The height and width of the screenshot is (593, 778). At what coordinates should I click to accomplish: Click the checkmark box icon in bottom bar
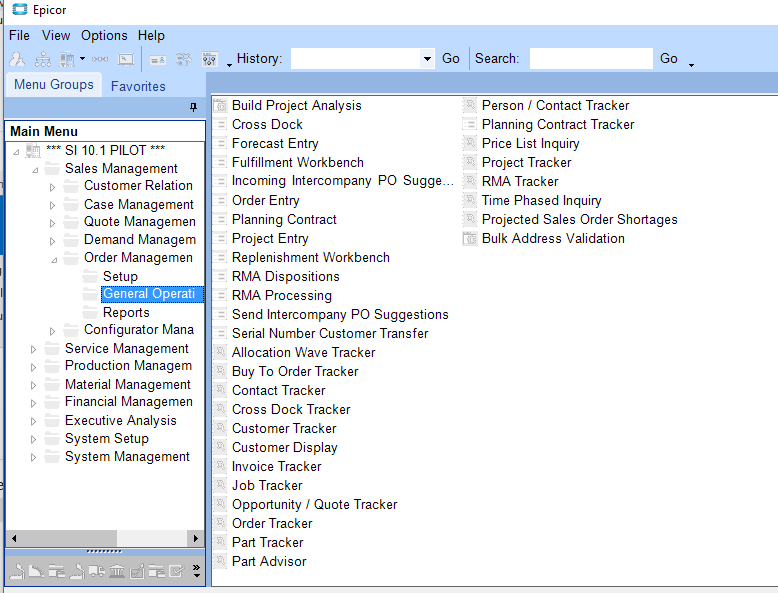pyautogui.click(x=177, y=572)
